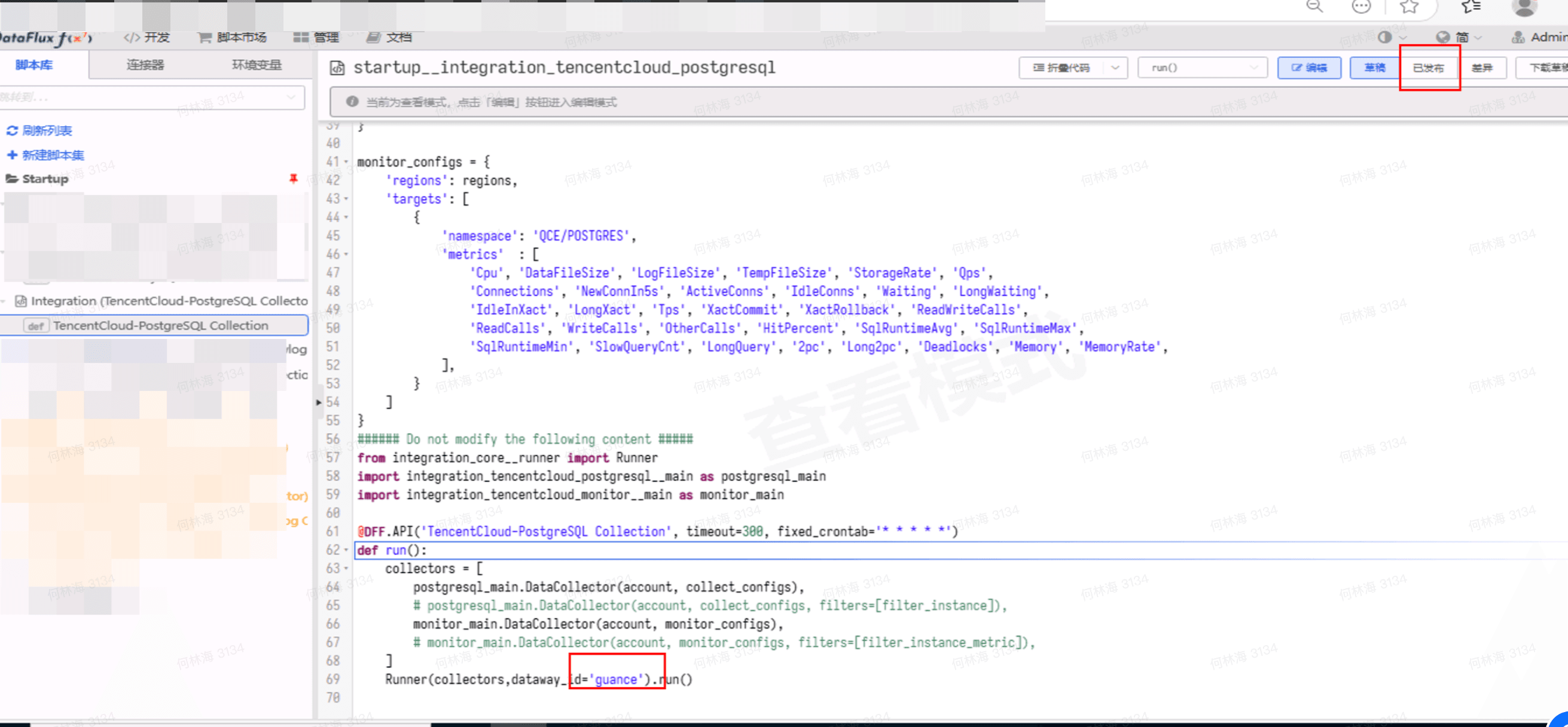Switch script view to 已发布 (published)
This screenshot has width=1568, height=727.
1428,68
